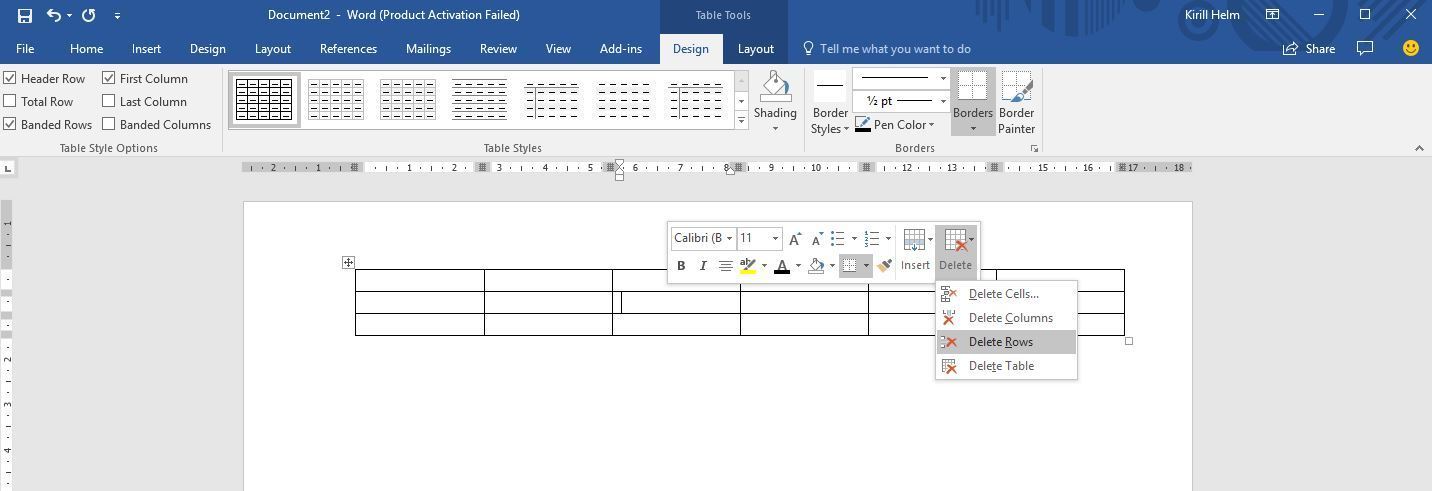Click the yellow text highlight color button
Viewport: 1432px width, 491px height.
click(747, 266)
